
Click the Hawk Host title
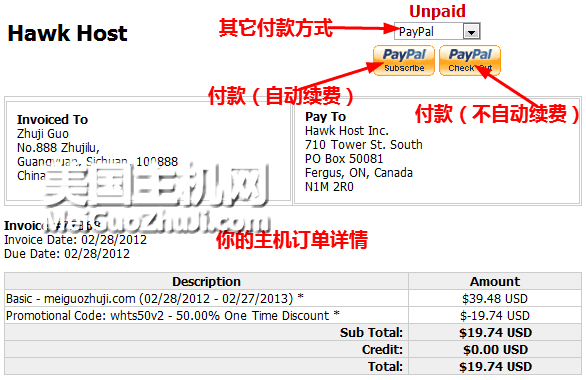67,33
